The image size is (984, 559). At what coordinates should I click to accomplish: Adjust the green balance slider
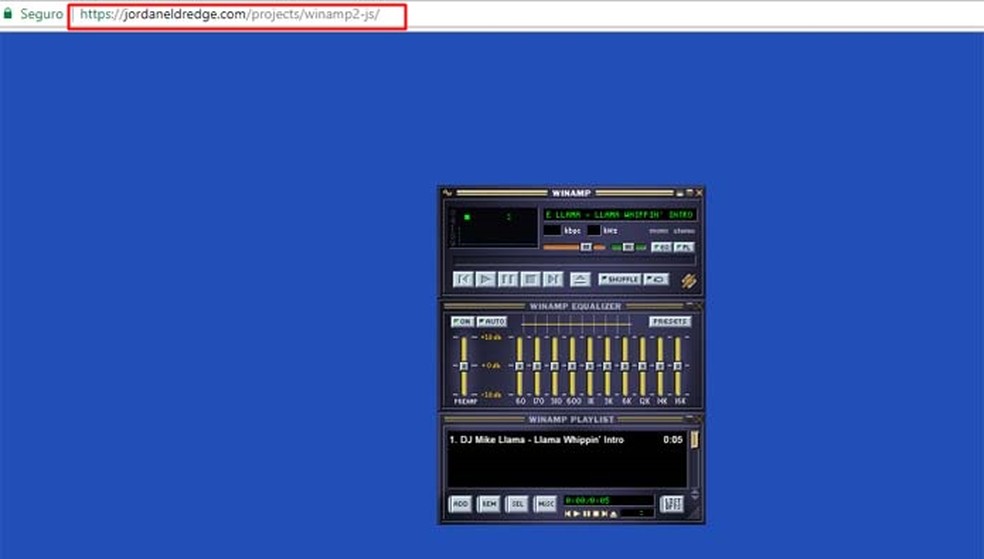(629, 247)
